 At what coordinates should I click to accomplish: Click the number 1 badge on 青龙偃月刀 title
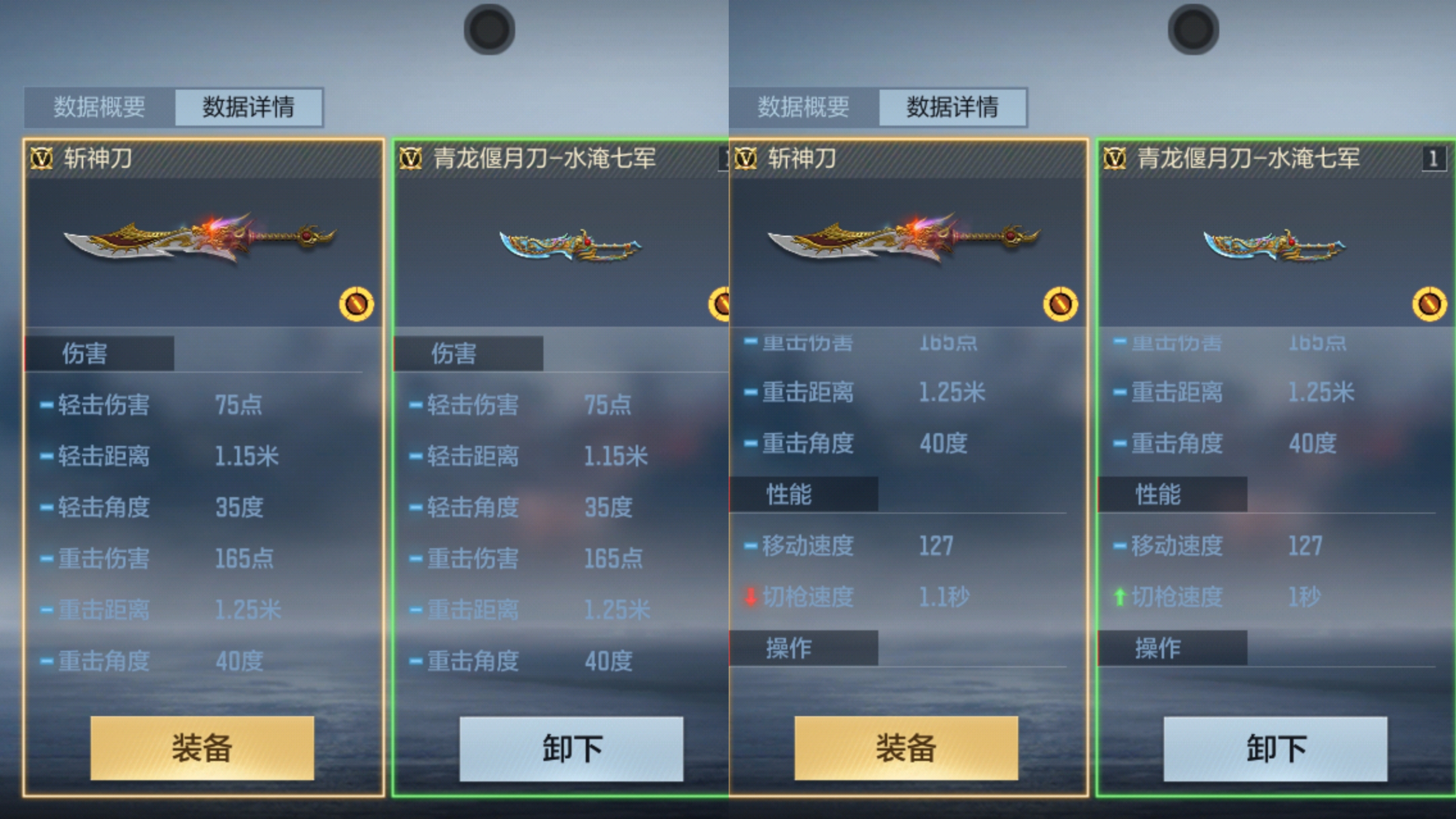[x=1433, y=159]
